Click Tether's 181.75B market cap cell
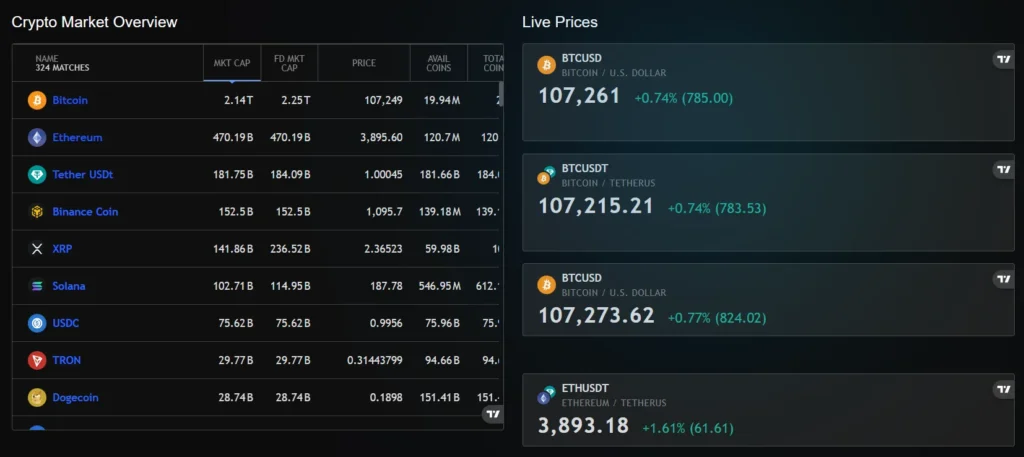This screenshot has width=1024, height=457. tap(233, 175)
